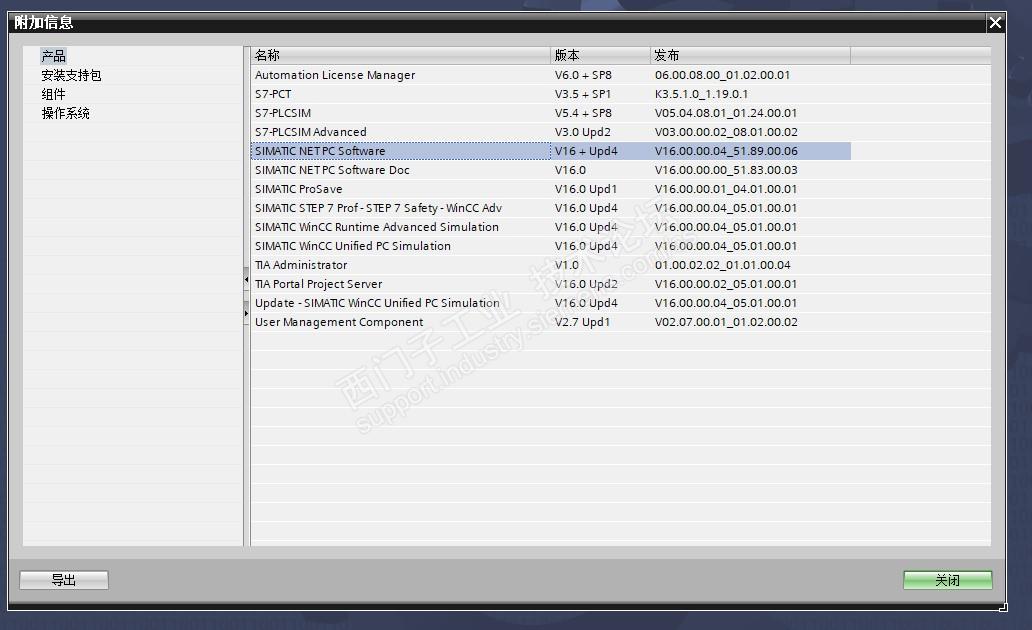Sort by the 名称 column header
The width and height of the screenshot is (1032, 630).
click(400, 55)
